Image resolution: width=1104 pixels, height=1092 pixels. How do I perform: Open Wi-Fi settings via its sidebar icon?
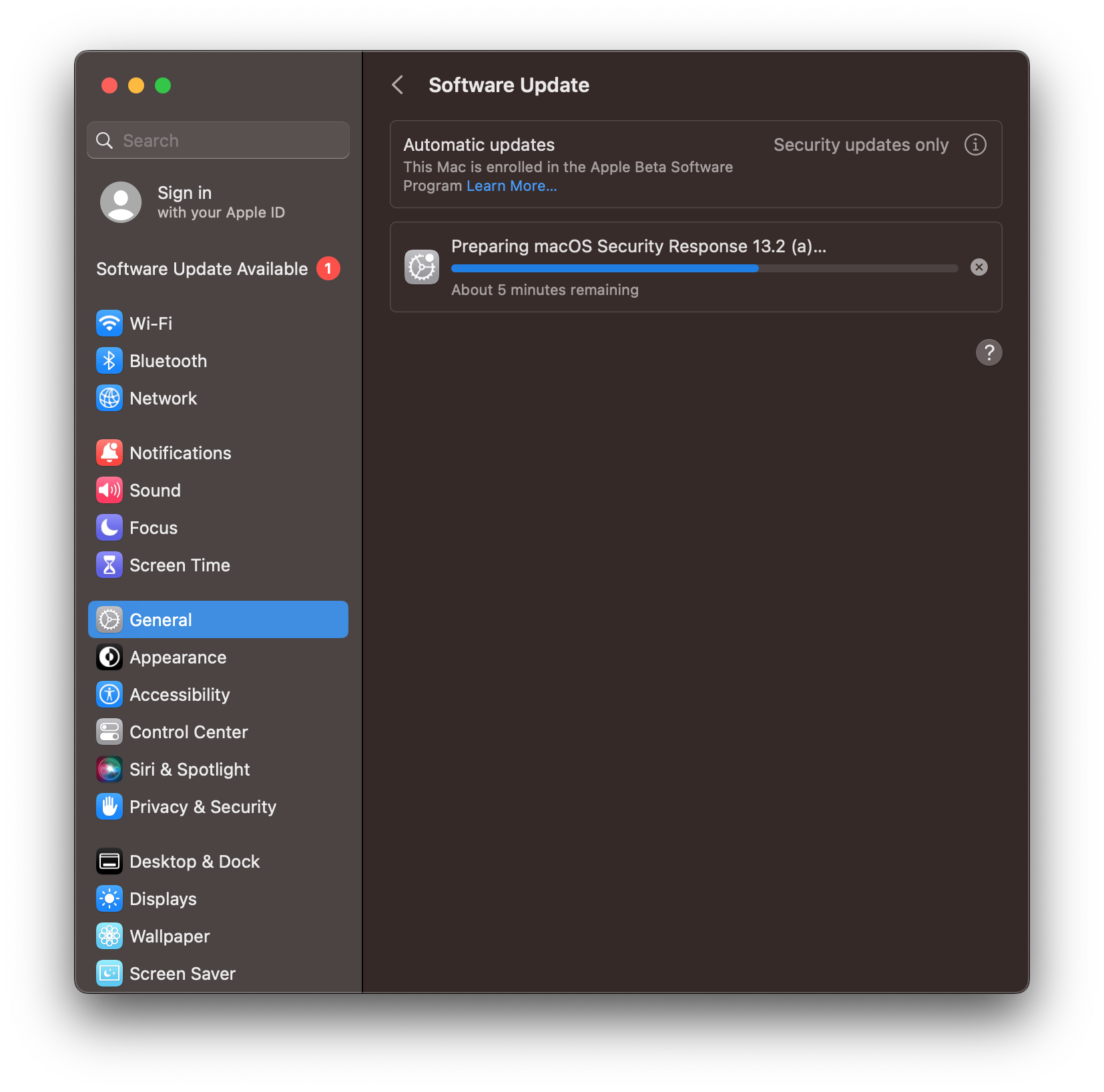[x=109, y=324]
